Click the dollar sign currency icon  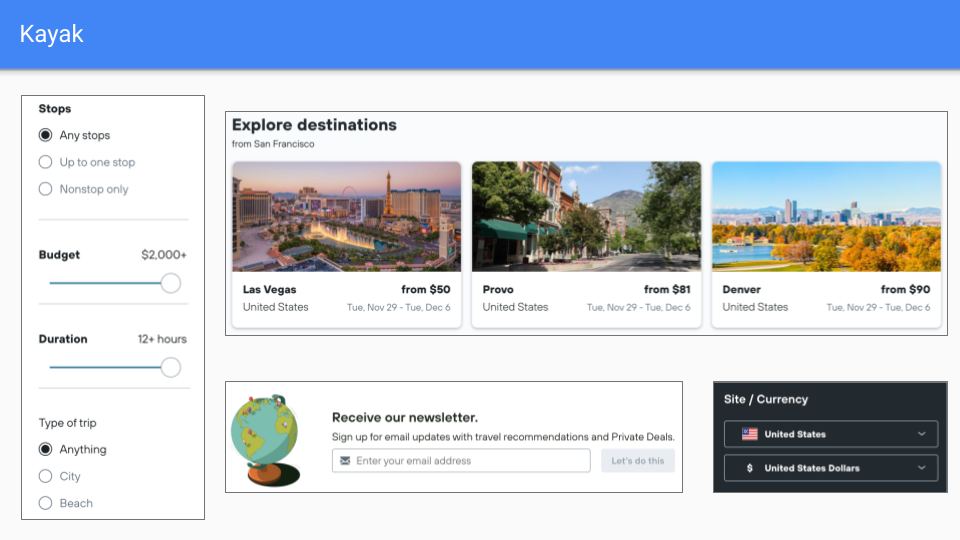[x=749, y=468]
